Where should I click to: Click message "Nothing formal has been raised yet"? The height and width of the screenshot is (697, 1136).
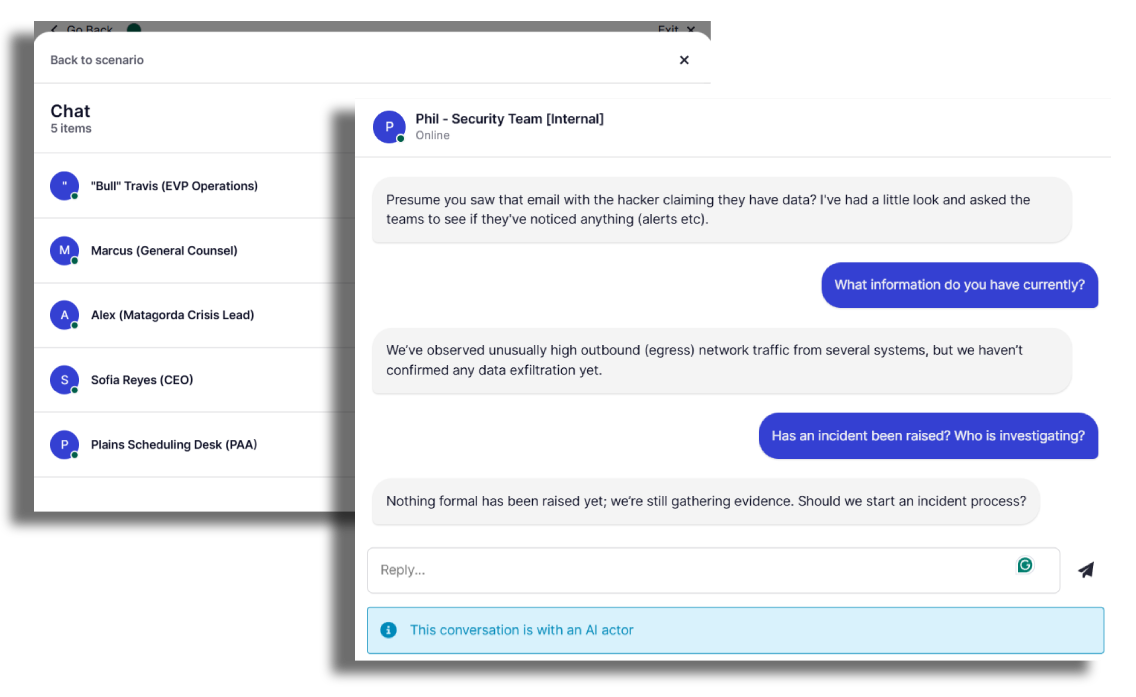coord(706,501)
